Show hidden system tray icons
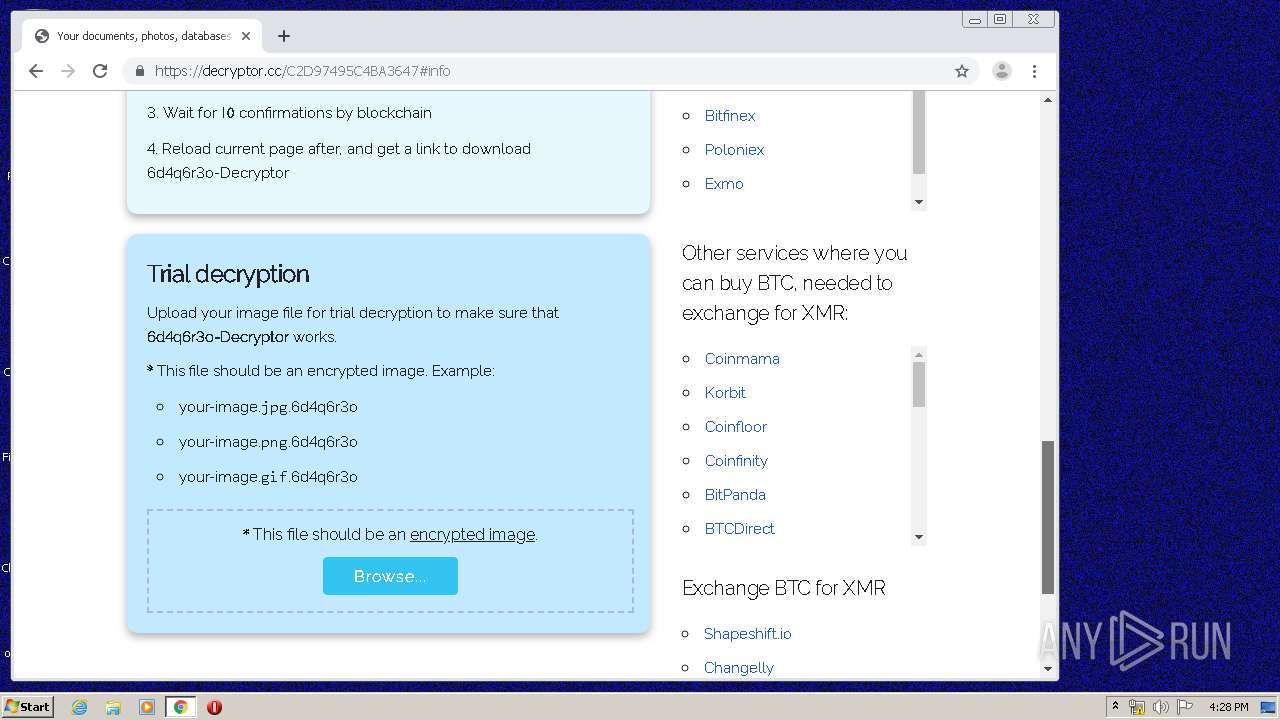The height and width of the screenshot is (720, 1280). (x=1115, y=707)
